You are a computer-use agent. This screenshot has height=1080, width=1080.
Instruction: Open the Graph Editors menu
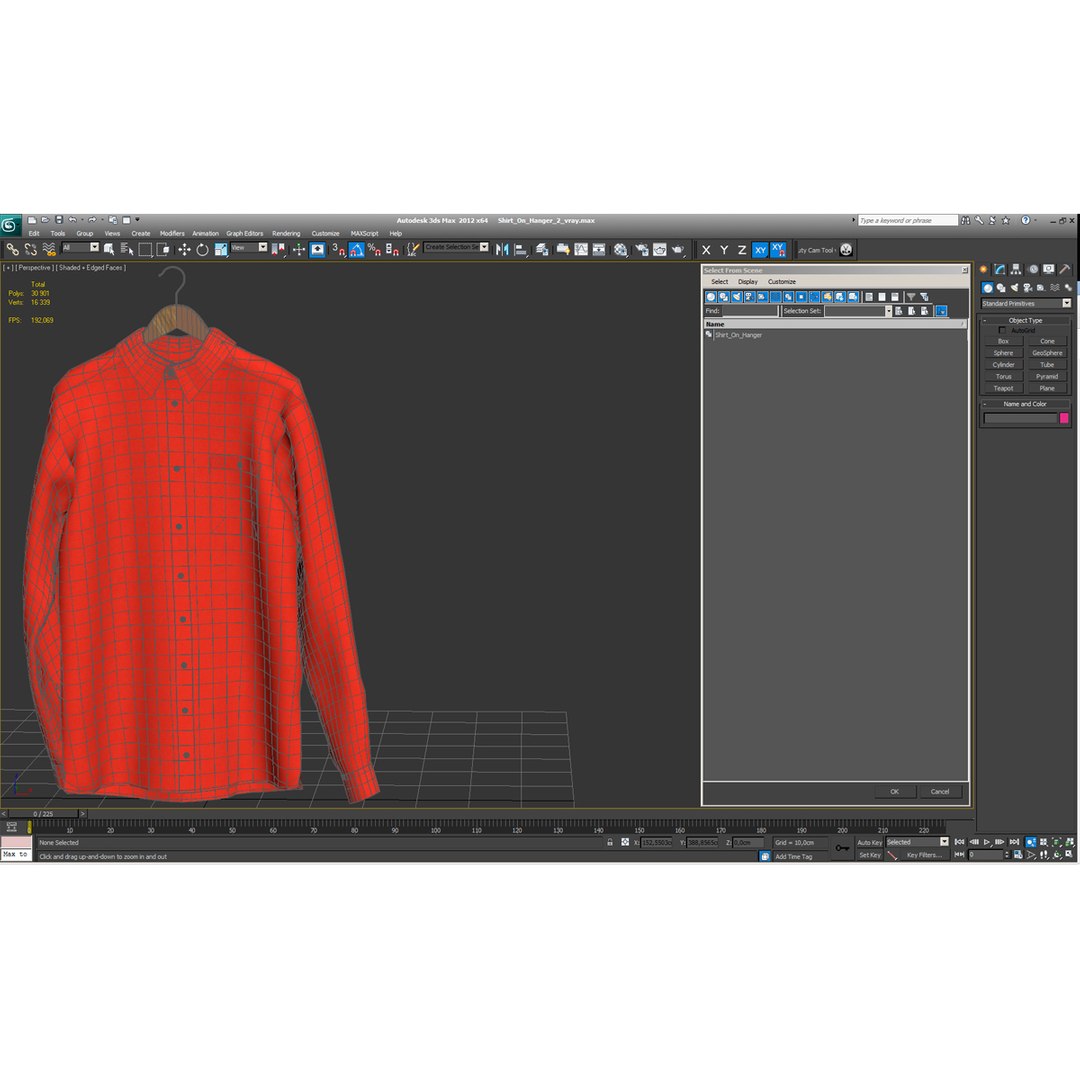[245, 233]
